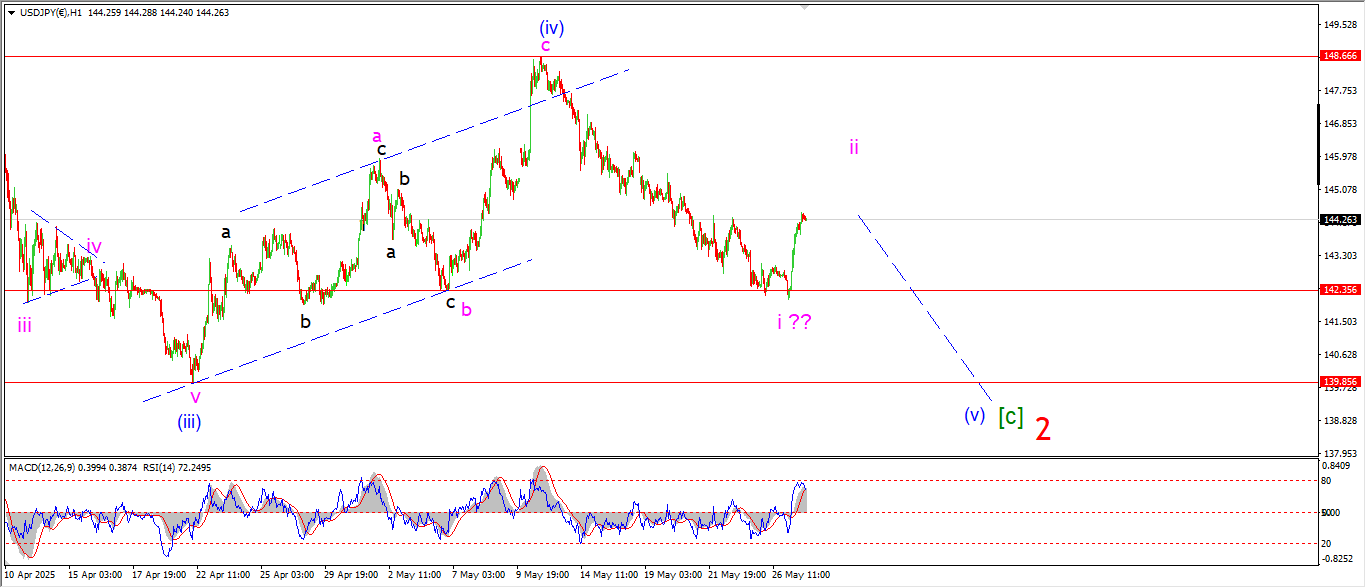Open the dropdown arrow beside USDJPY symbol
The image size is (1366, 588).
click(x=10, y=13)
